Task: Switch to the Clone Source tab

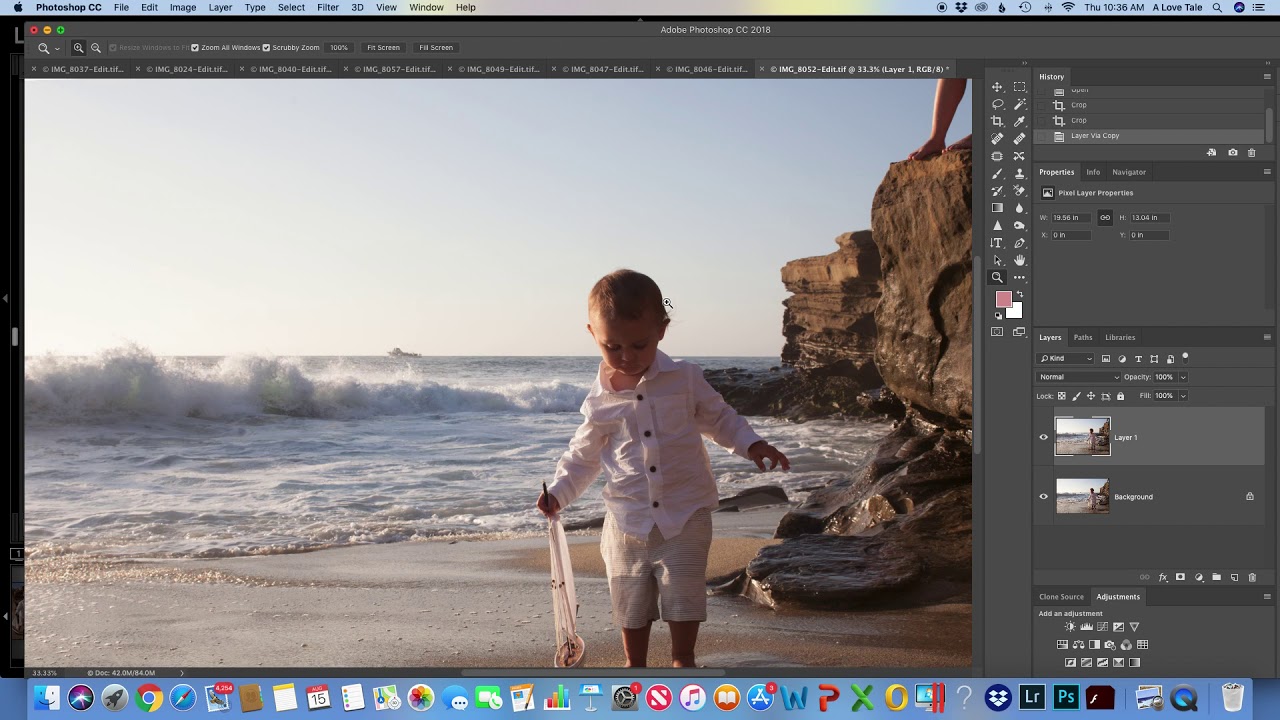Action: 1061,596
